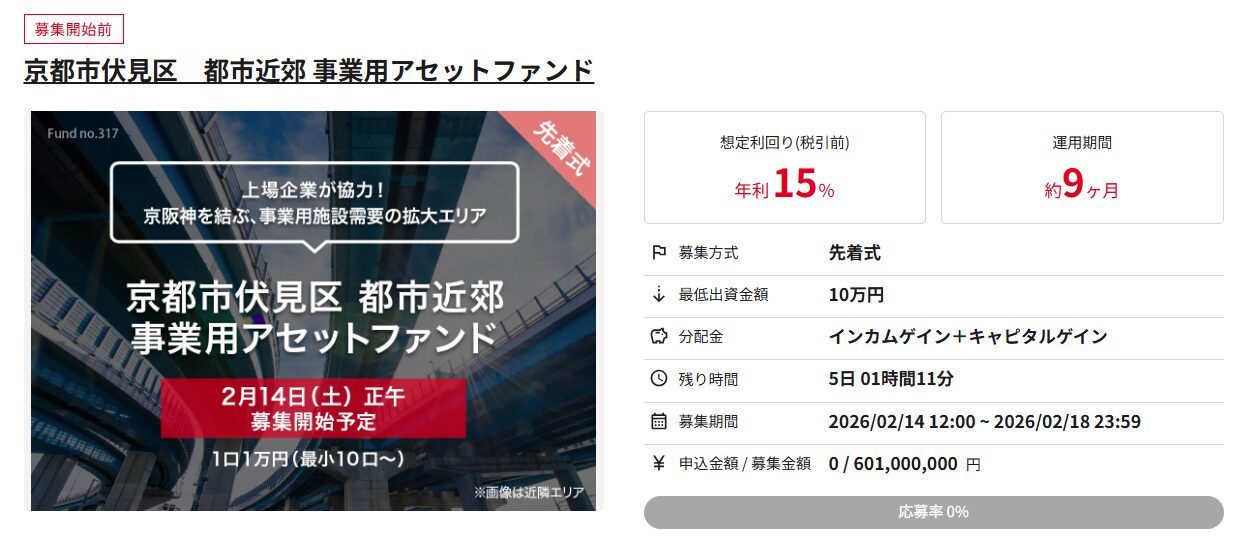Click the piggy bank icon beside 分配金
This screenshot has width=1254, height=549.
point(658,337)
